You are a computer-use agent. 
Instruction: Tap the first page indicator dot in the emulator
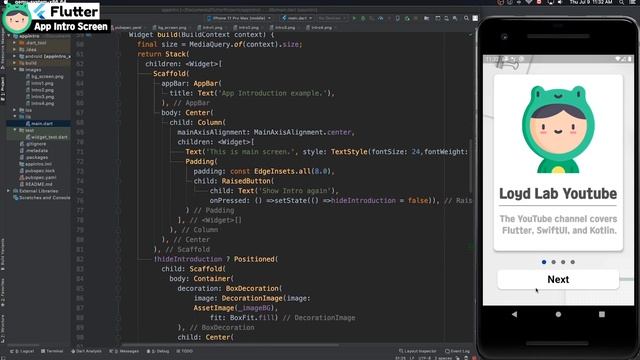click(544, 262)
